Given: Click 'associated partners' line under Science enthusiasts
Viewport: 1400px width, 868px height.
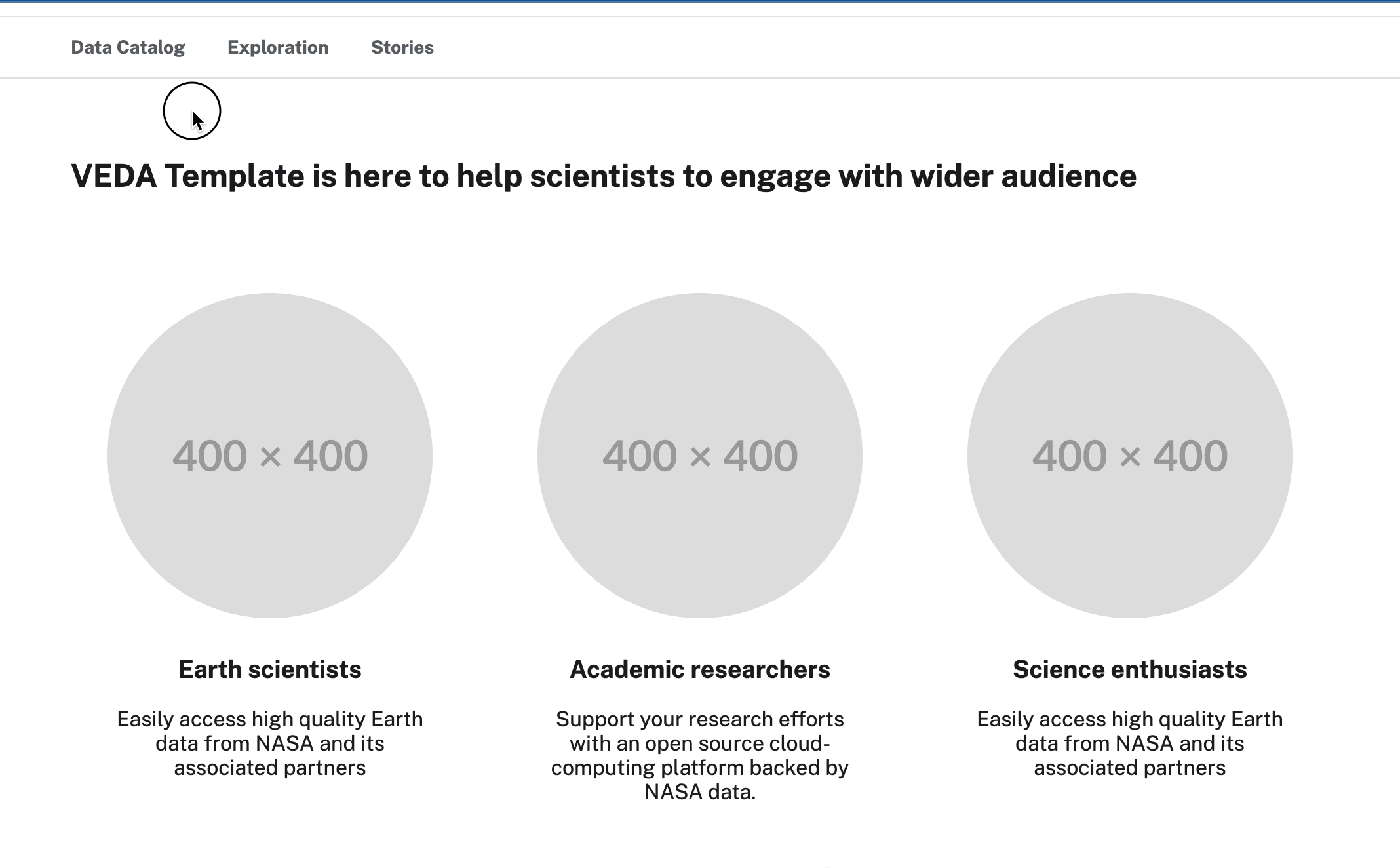Looking at the screenshot, I should pyautogui.click(x=1129, y=768).
